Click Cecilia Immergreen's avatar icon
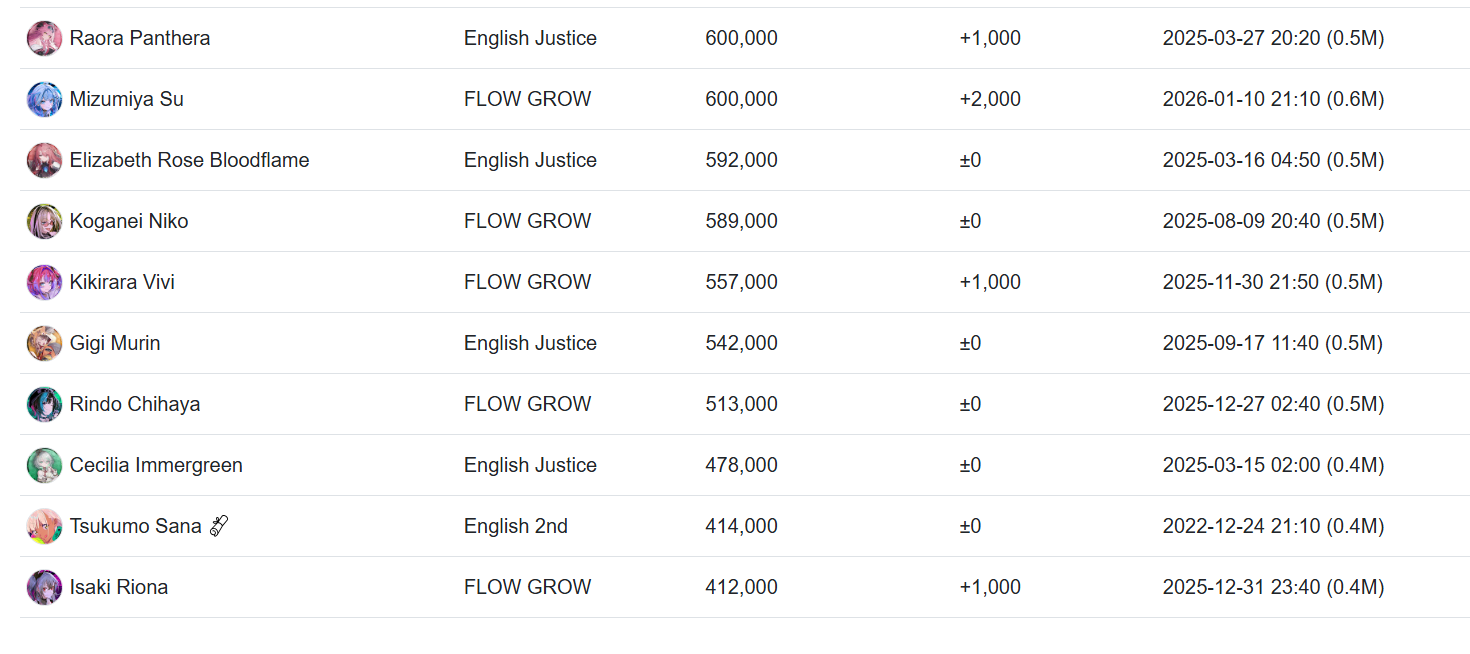This screenshot has height=654, width=1470. click(x=44, y=466)
